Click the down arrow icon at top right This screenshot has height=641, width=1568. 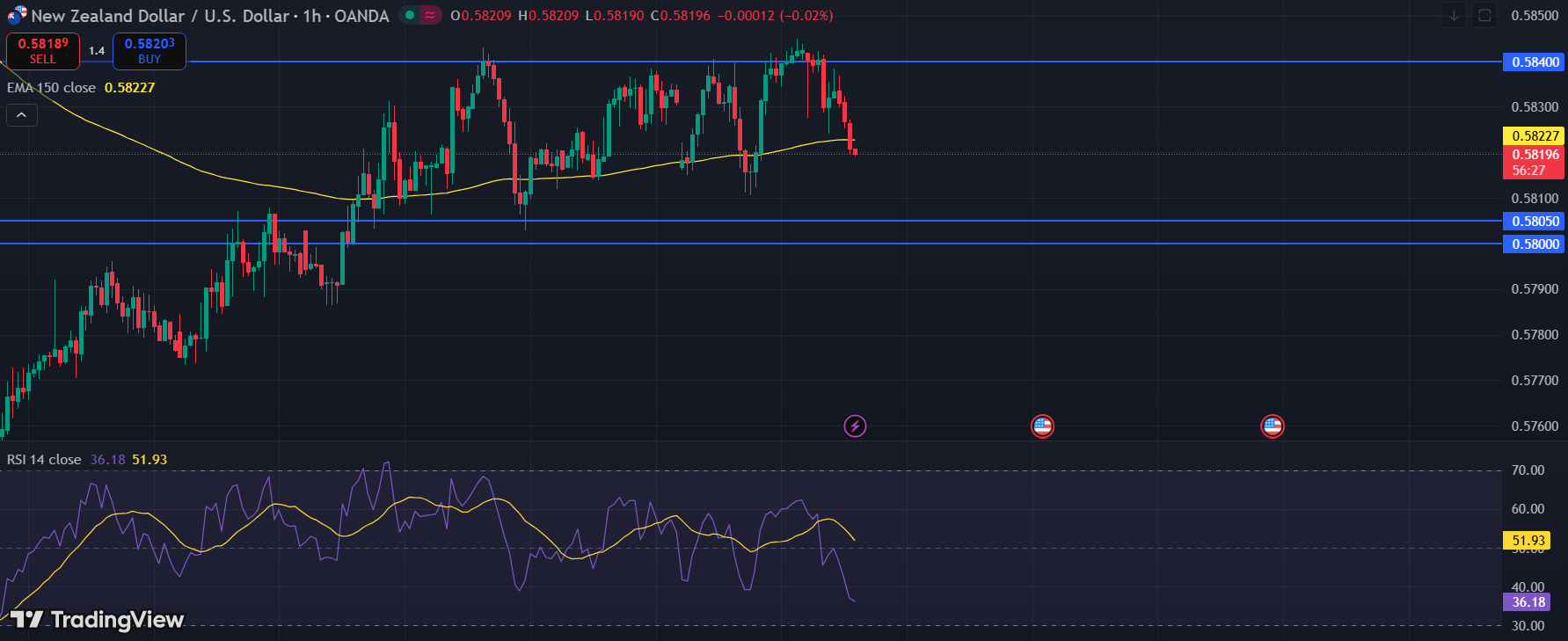pyautogui.click(x=1454, y=16)
